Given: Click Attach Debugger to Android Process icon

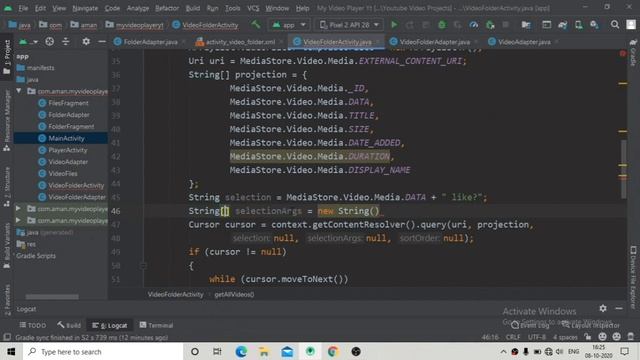Looking at the screenshot, I should click(490, 25).
